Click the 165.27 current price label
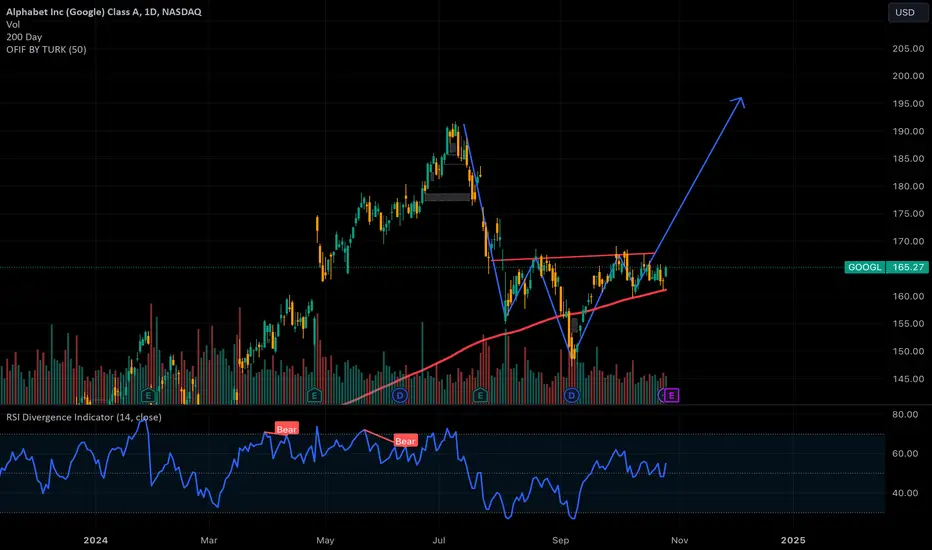The width and height of the screenshot is (932, 550). point(908,268)
